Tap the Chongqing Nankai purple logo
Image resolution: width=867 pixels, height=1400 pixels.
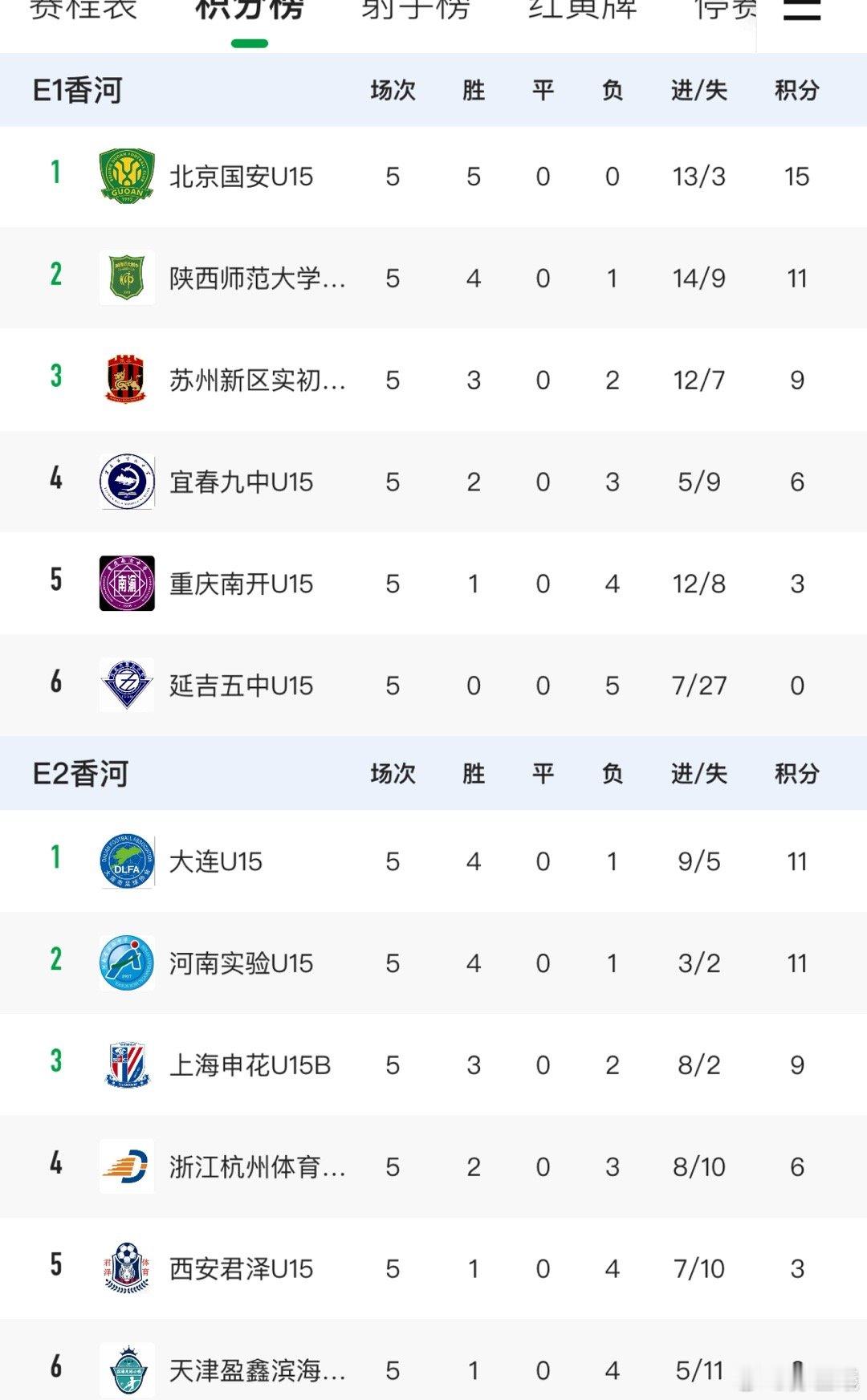point(127,584)
